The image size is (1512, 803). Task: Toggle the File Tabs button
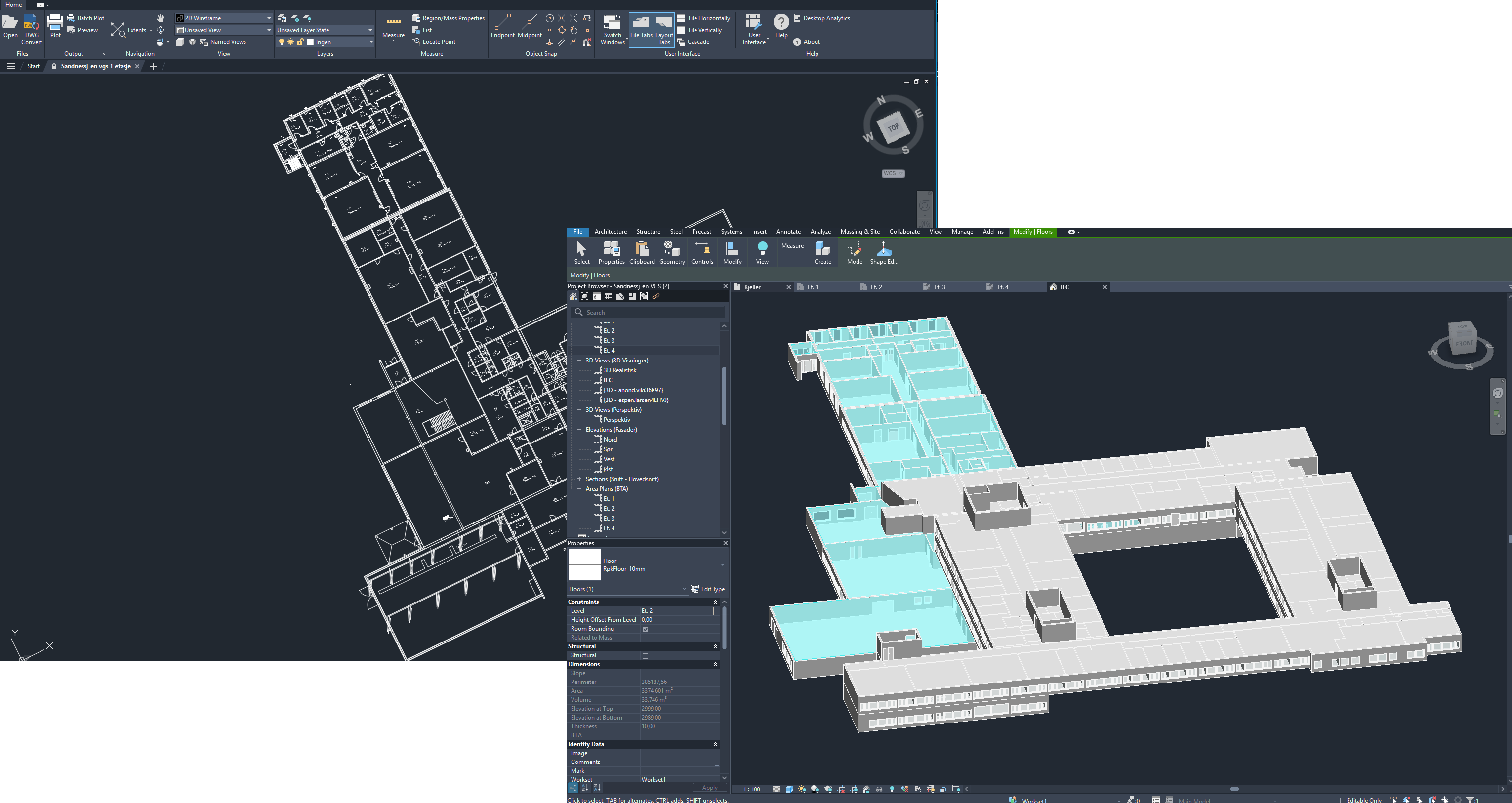(641, 30)
